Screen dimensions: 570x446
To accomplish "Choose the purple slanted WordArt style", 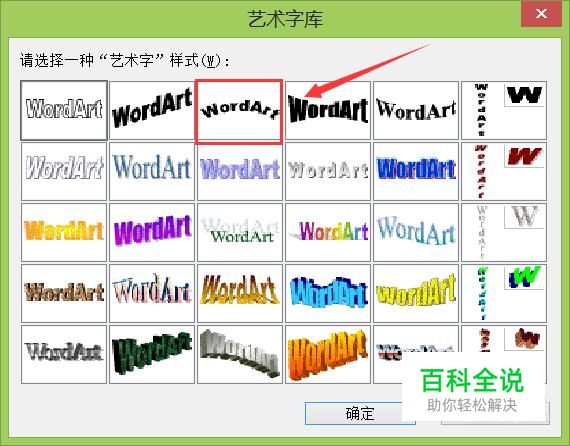I will [x=152, y=233].
